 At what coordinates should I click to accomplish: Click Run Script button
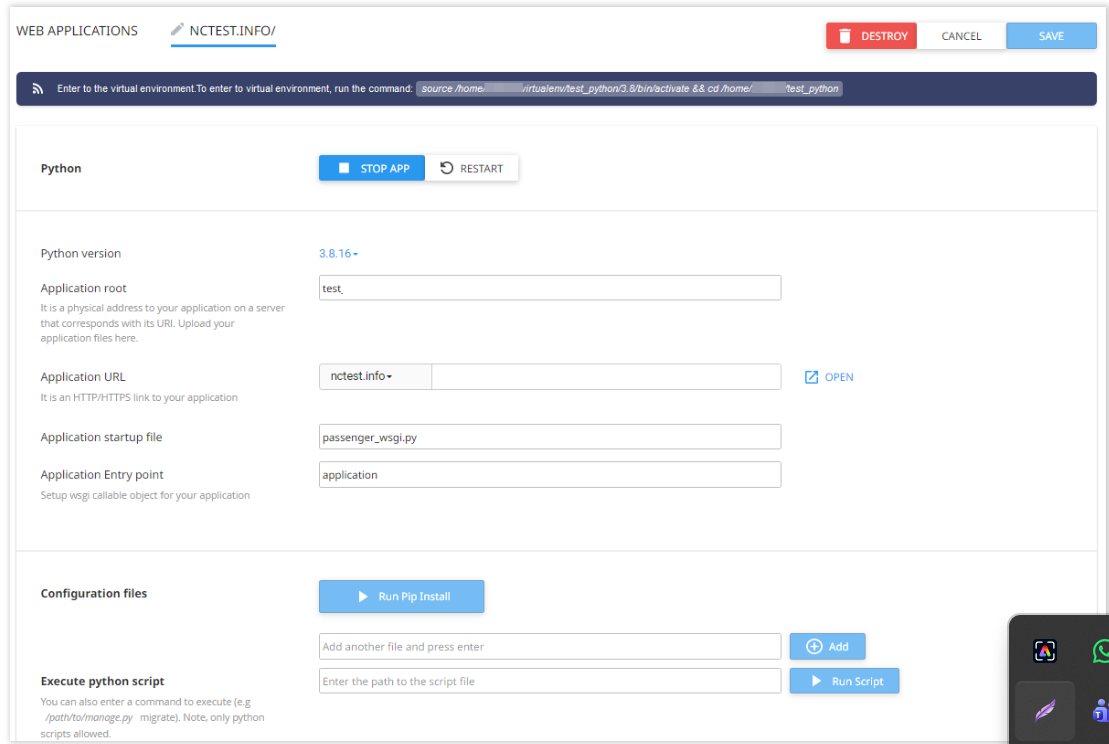coord(844,681)
